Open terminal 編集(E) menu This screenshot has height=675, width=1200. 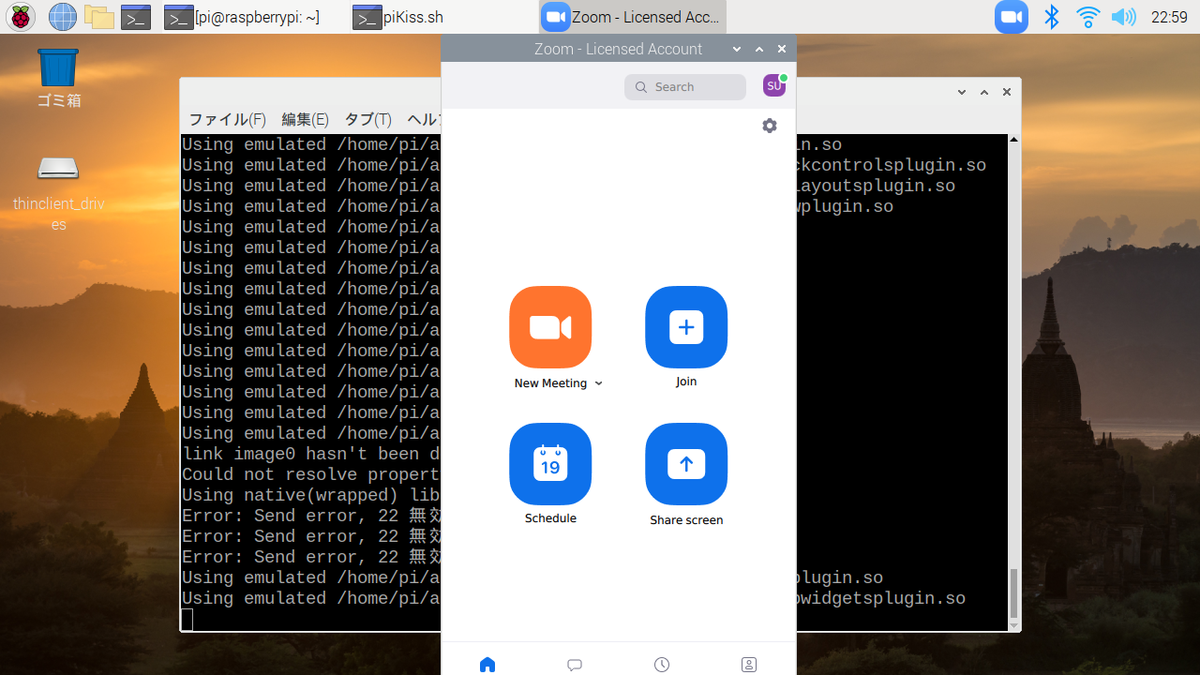[305, 119]
